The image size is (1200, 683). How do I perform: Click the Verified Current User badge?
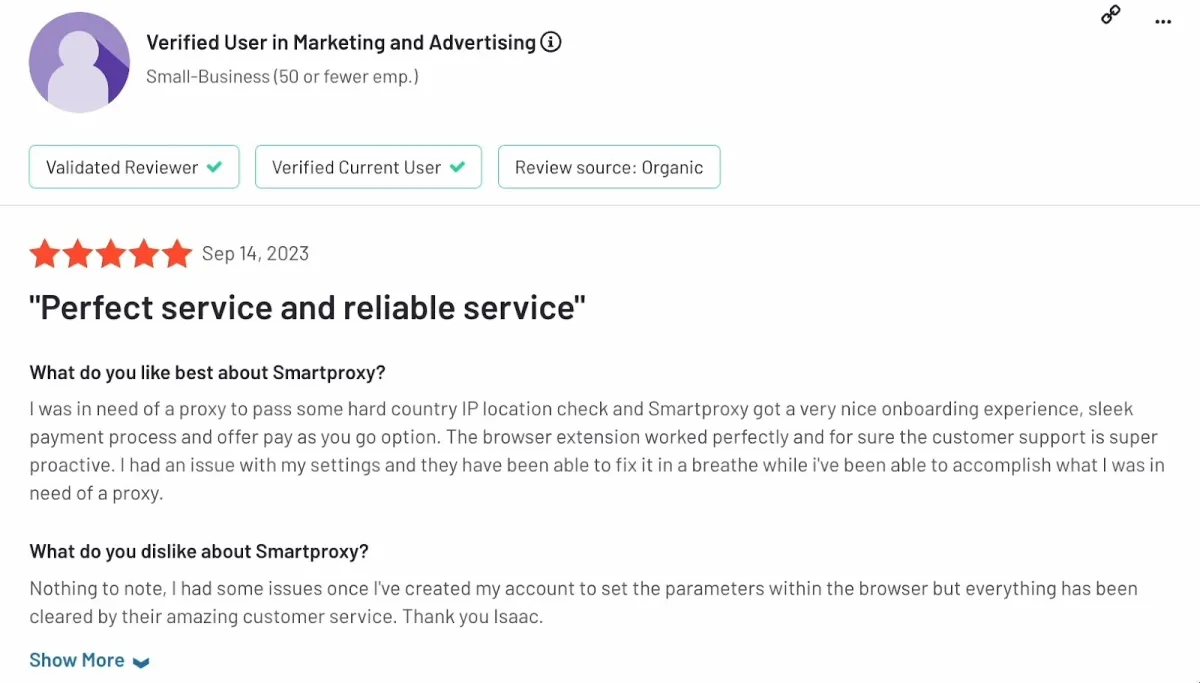(369, 167)
